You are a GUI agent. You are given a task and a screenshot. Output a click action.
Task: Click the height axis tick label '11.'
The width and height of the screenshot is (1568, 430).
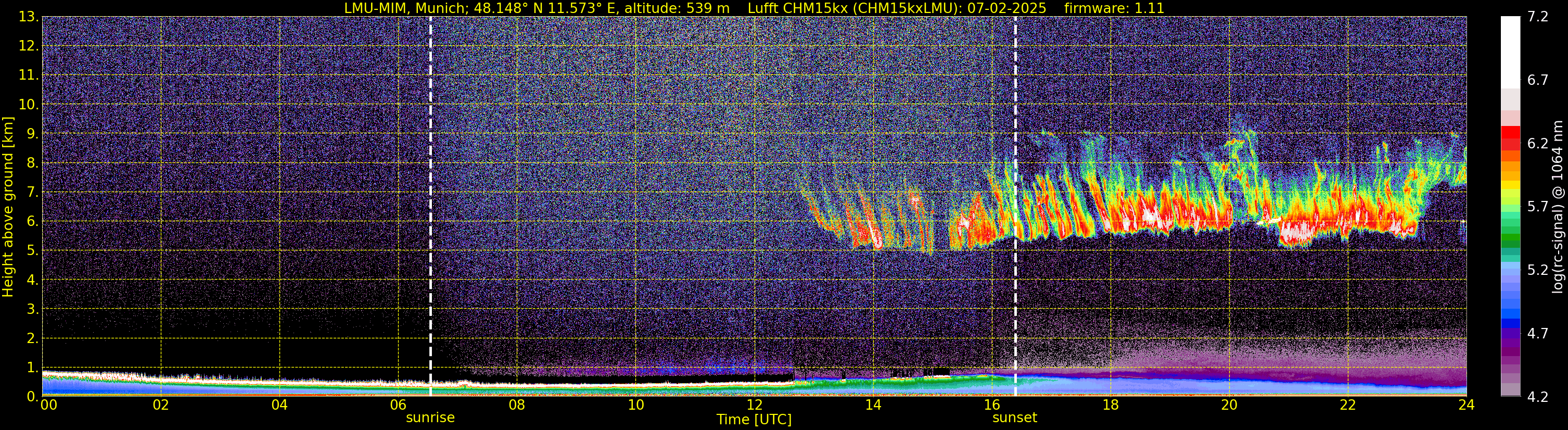pyautogui.click(x=29, y=75)
